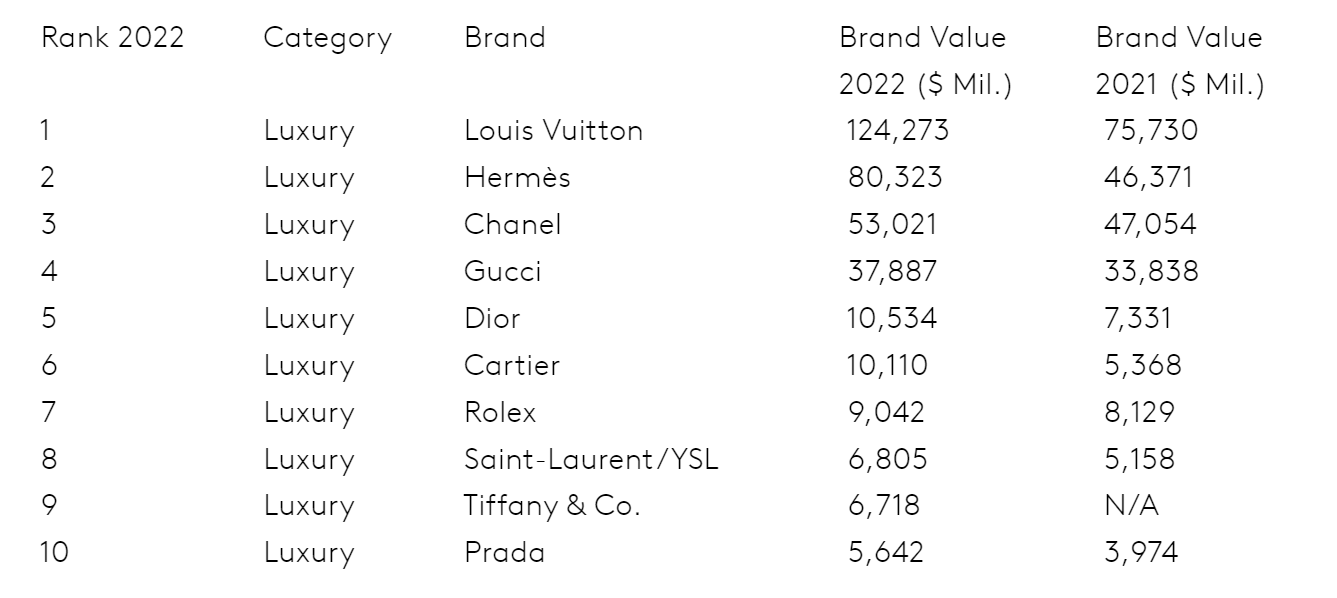Screen dimensions: 1337x598
Task: Click the Brand Value 2022 column header
Action: tap(926, 63)
